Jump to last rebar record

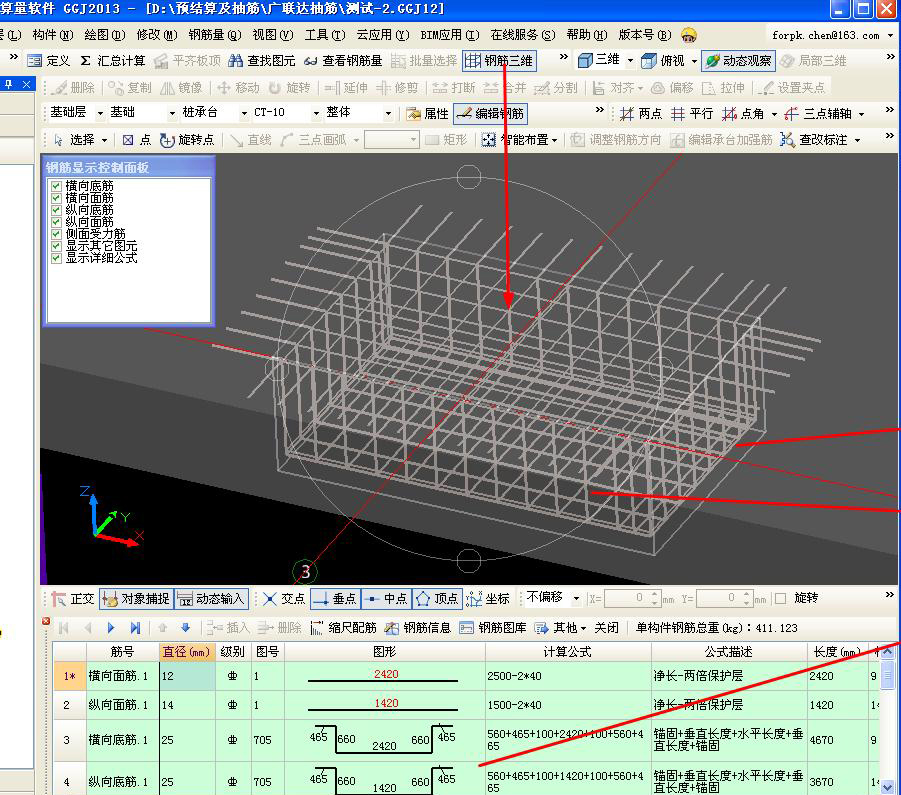(136, 628)
